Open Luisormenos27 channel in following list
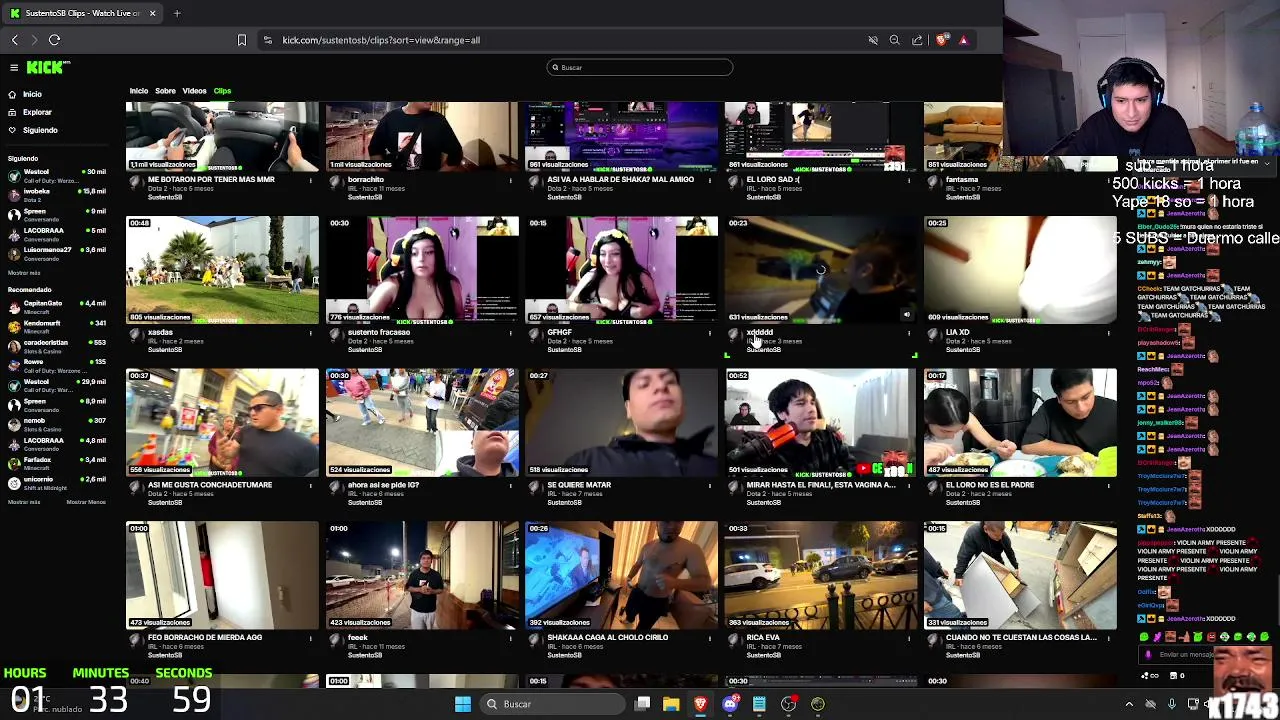 pos(57,253)
